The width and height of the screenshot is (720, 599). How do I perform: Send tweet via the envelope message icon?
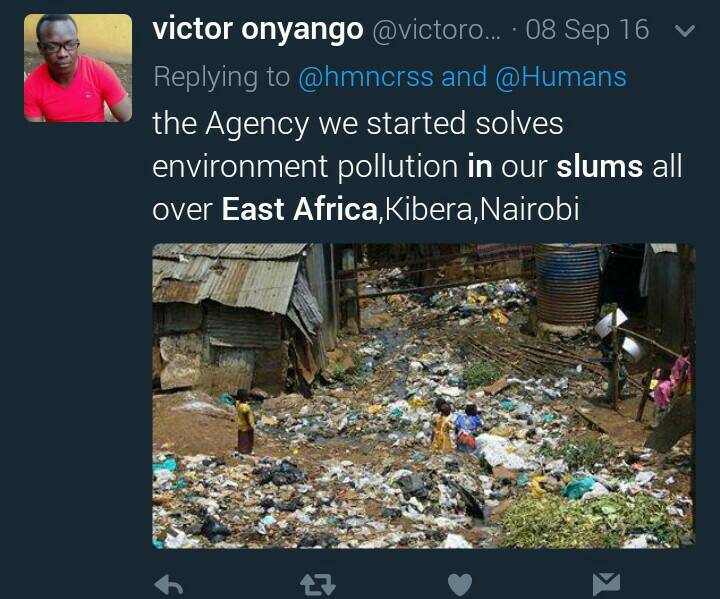[606, 584]
